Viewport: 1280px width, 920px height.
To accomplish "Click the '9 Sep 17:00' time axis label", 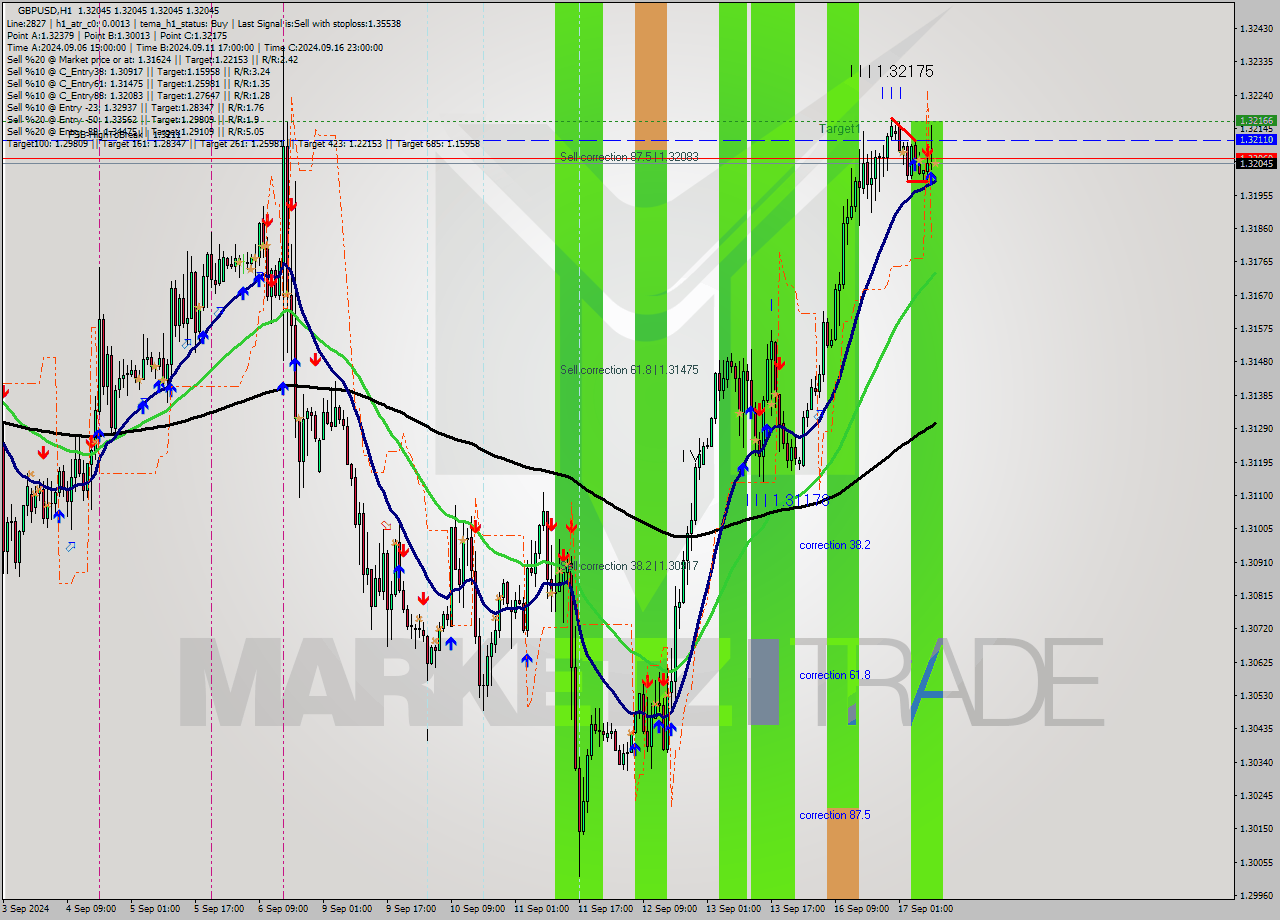I will pyautogui.click(x=410, y=909).
